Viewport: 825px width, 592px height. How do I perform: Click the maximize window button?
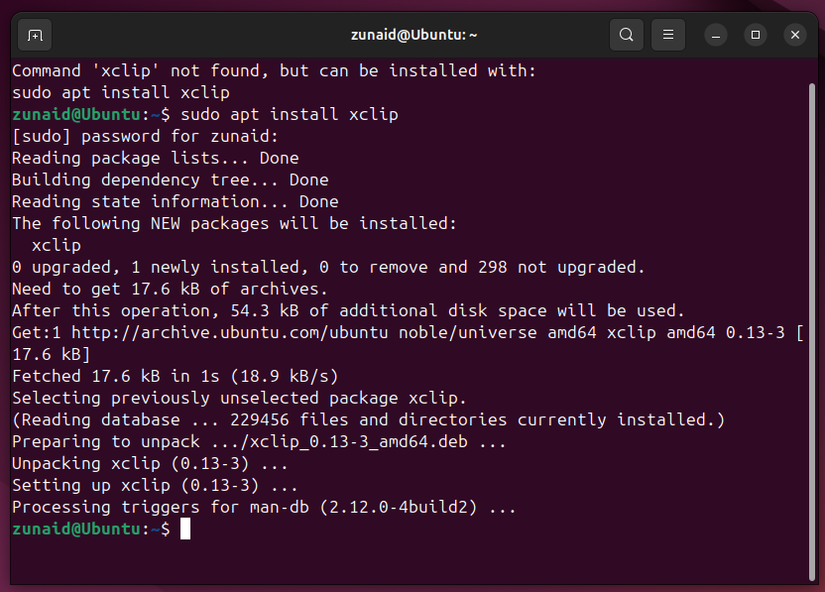coord(755,34)
